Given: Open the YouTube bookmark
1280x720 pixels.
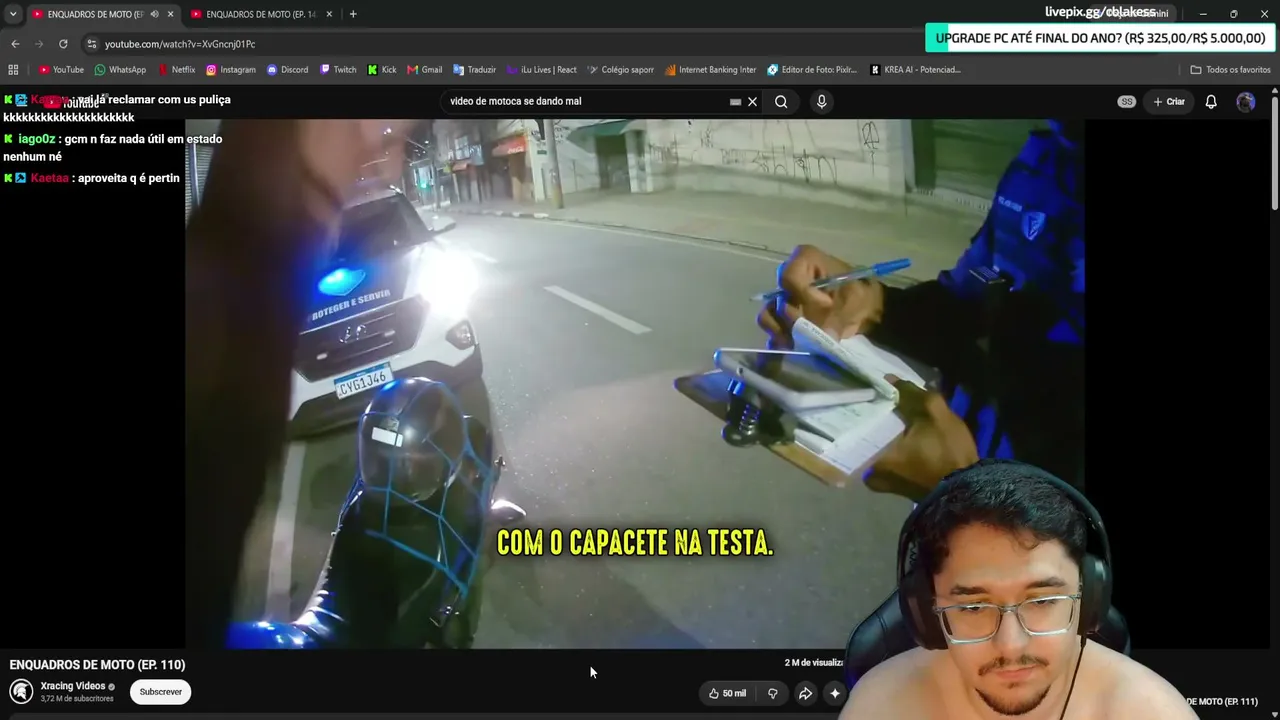Looking at the screenshot, I should tap(61, 70).
